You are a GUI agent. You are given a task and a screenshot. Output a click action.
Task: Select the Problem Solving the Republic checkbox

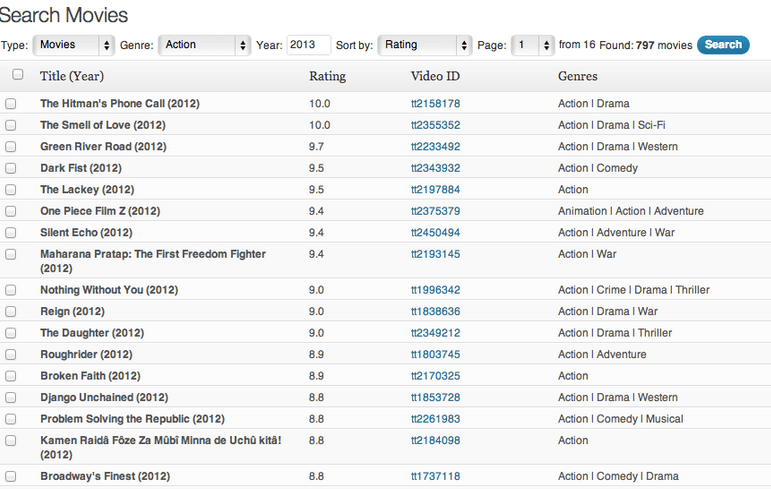pyautogui.click(x=10, y=419)
